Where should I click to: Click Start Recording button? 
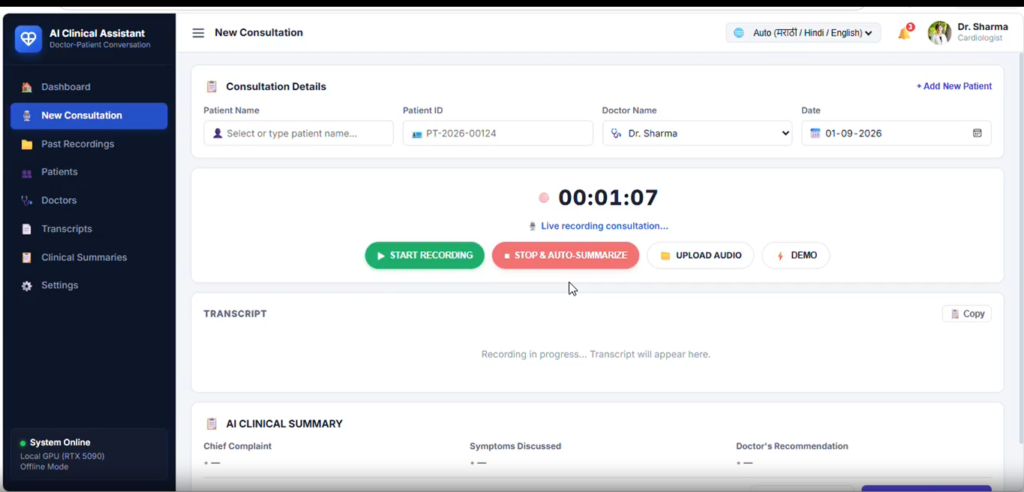click(x=424, y=255)
